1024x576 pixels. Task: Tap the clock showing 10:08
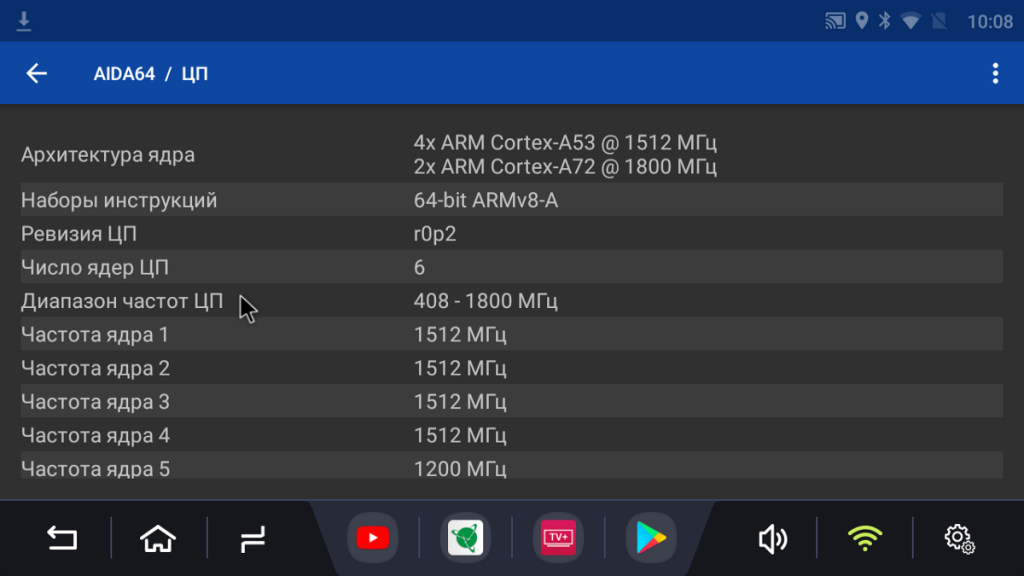[989, 21]
